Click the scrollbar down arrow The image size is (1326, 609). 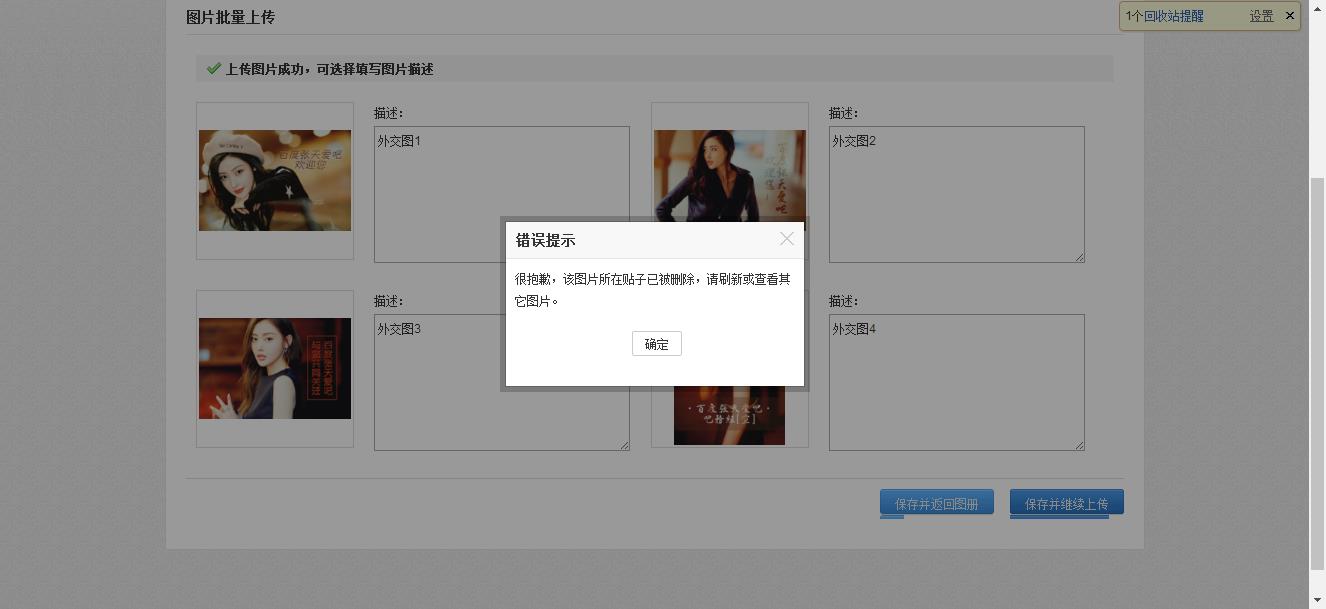[1317, 600]
